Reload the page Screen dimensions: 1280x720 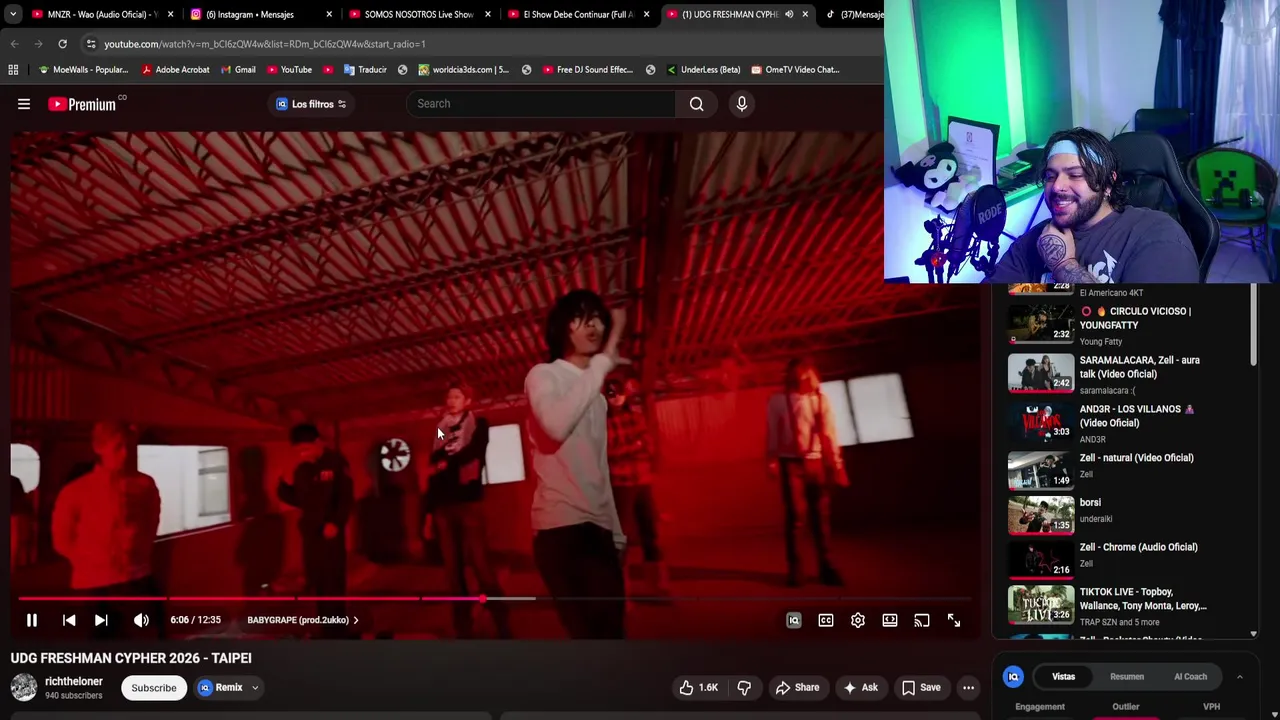(x=62, y=44)
